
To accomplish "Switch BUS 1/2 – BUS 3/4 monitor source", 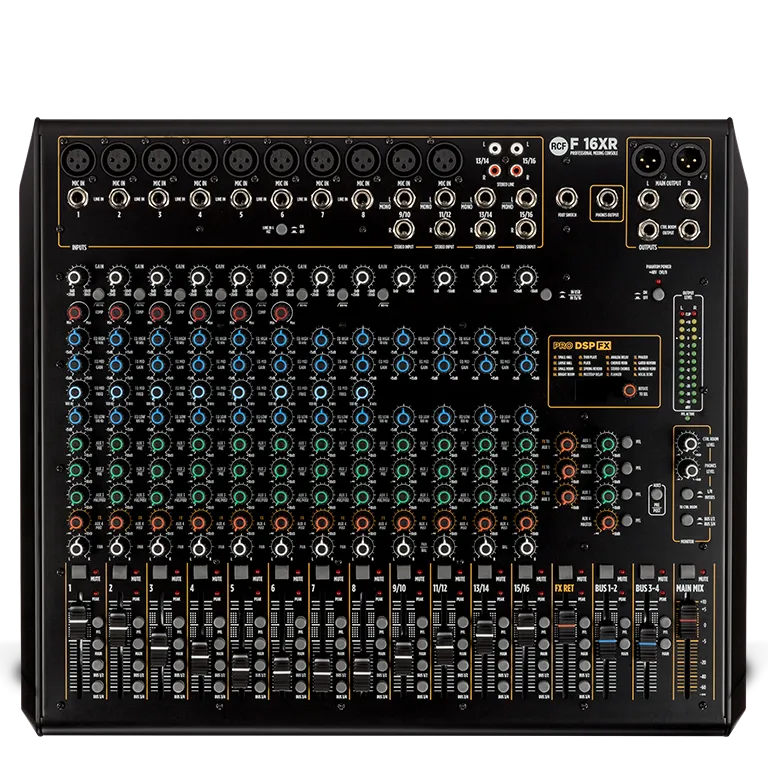I will pos(688,520).
